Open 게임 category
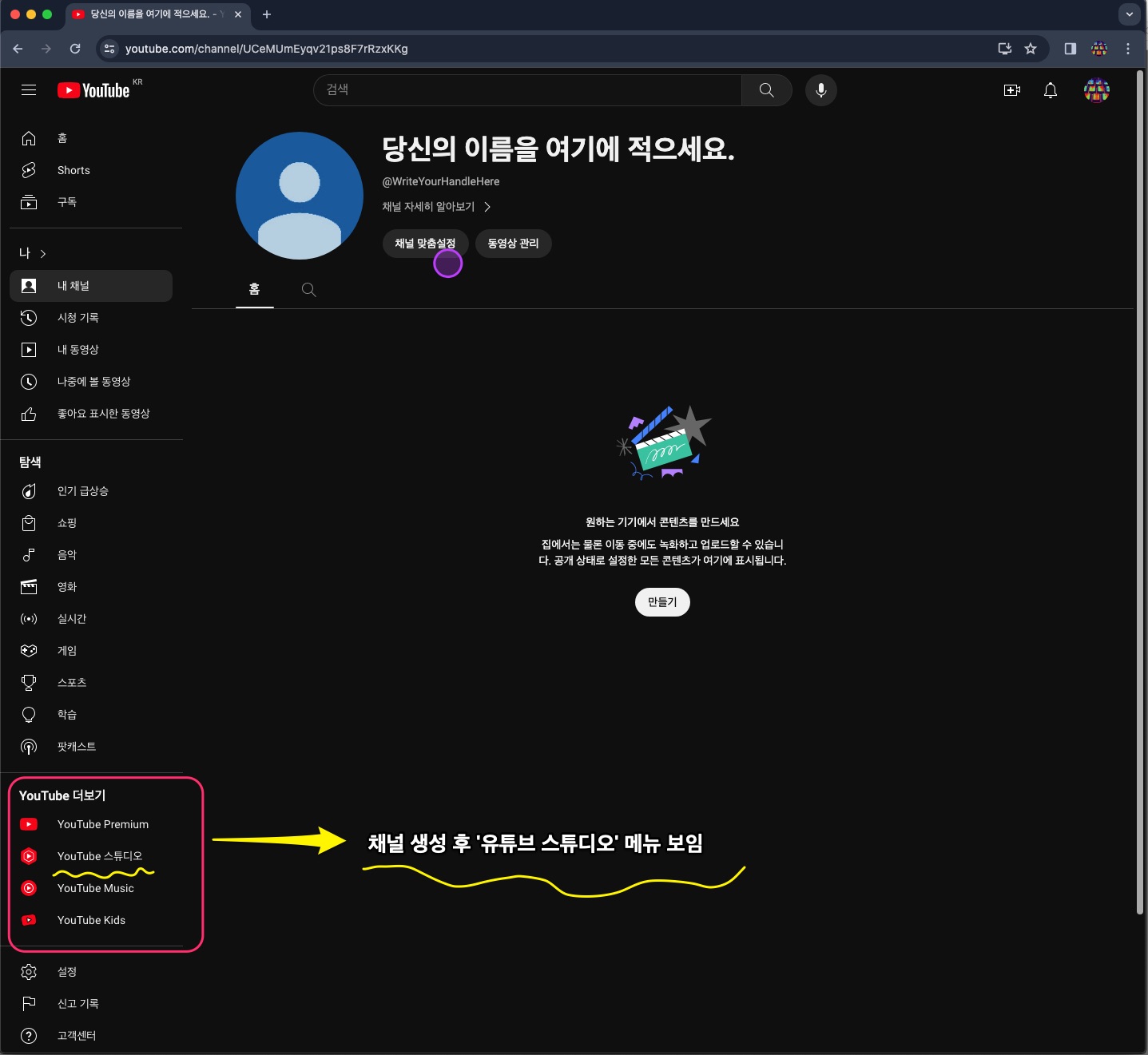 pos(91,651)
